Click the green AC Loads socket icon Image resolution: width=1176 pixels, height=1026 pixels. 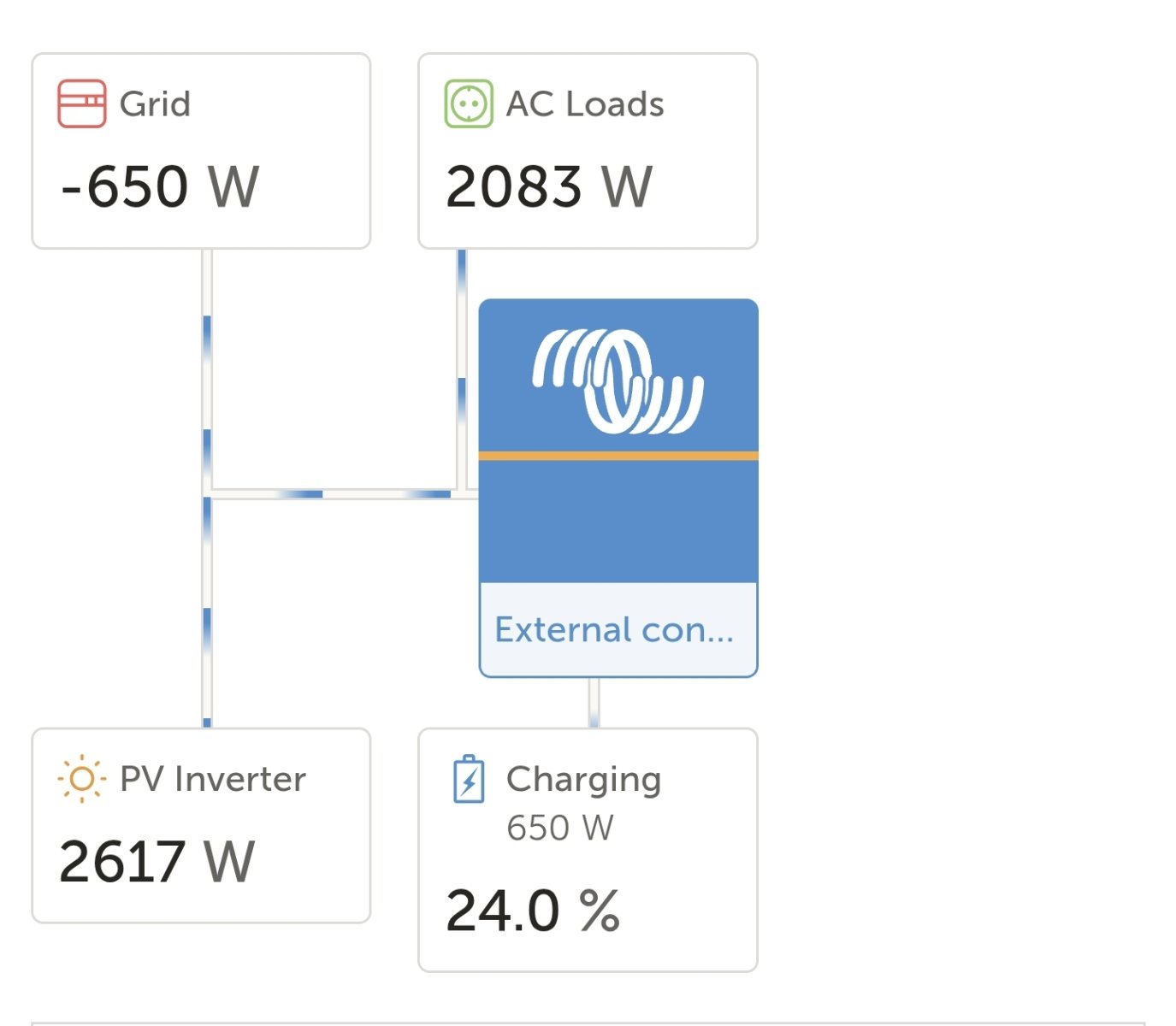pyautogui.click(x=469, y=103)
